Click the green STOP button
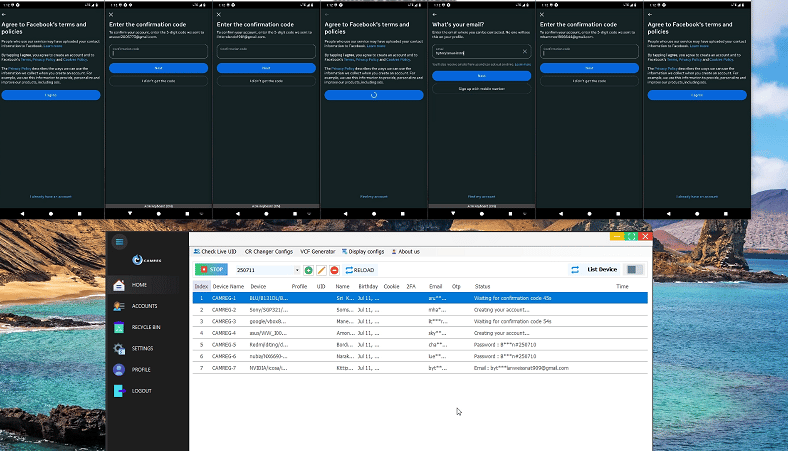The height and width of the screenshot is (451, 788). coord(211,270)
